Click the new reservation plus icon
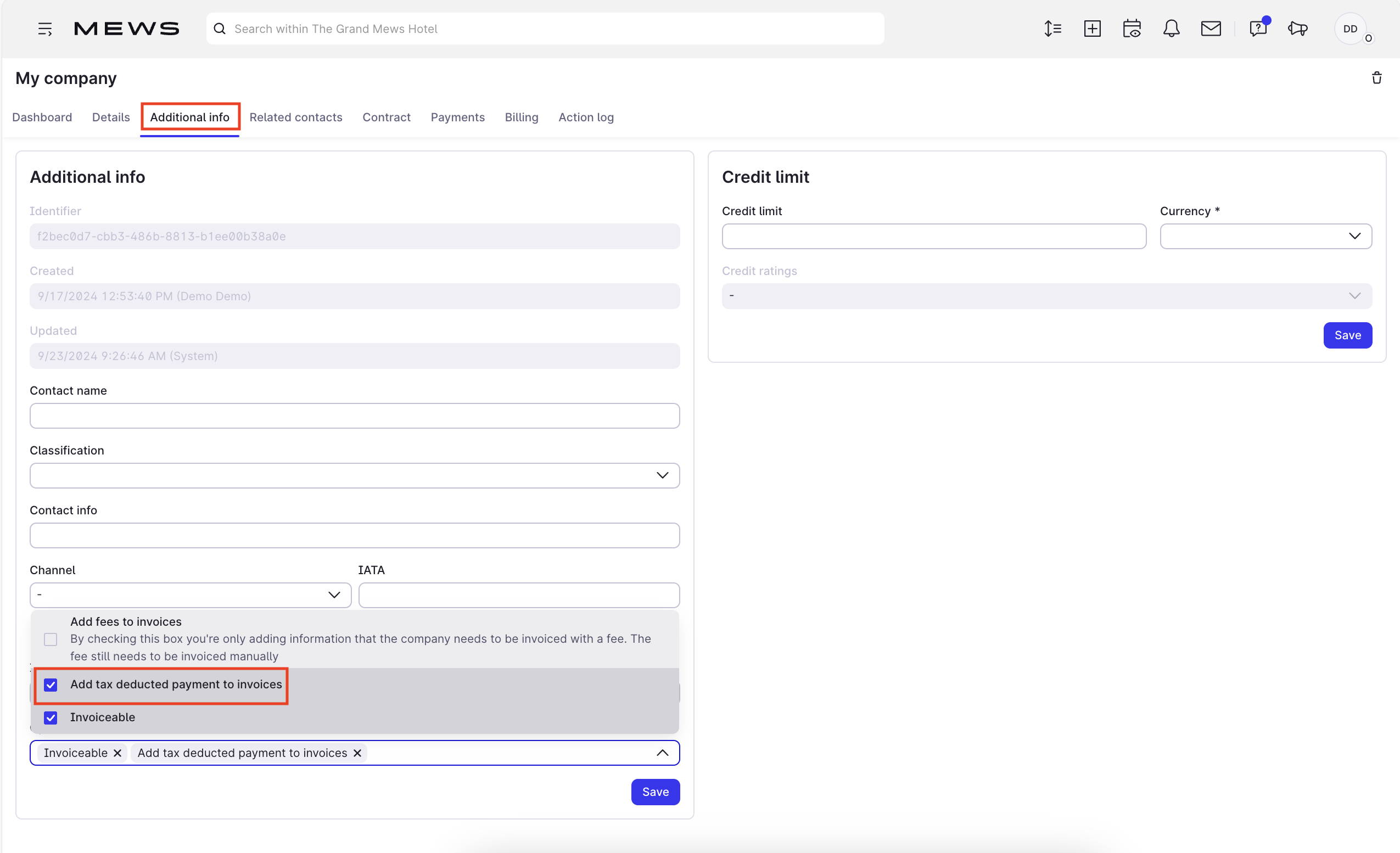1400x853 pixels. pos(1092,29)
